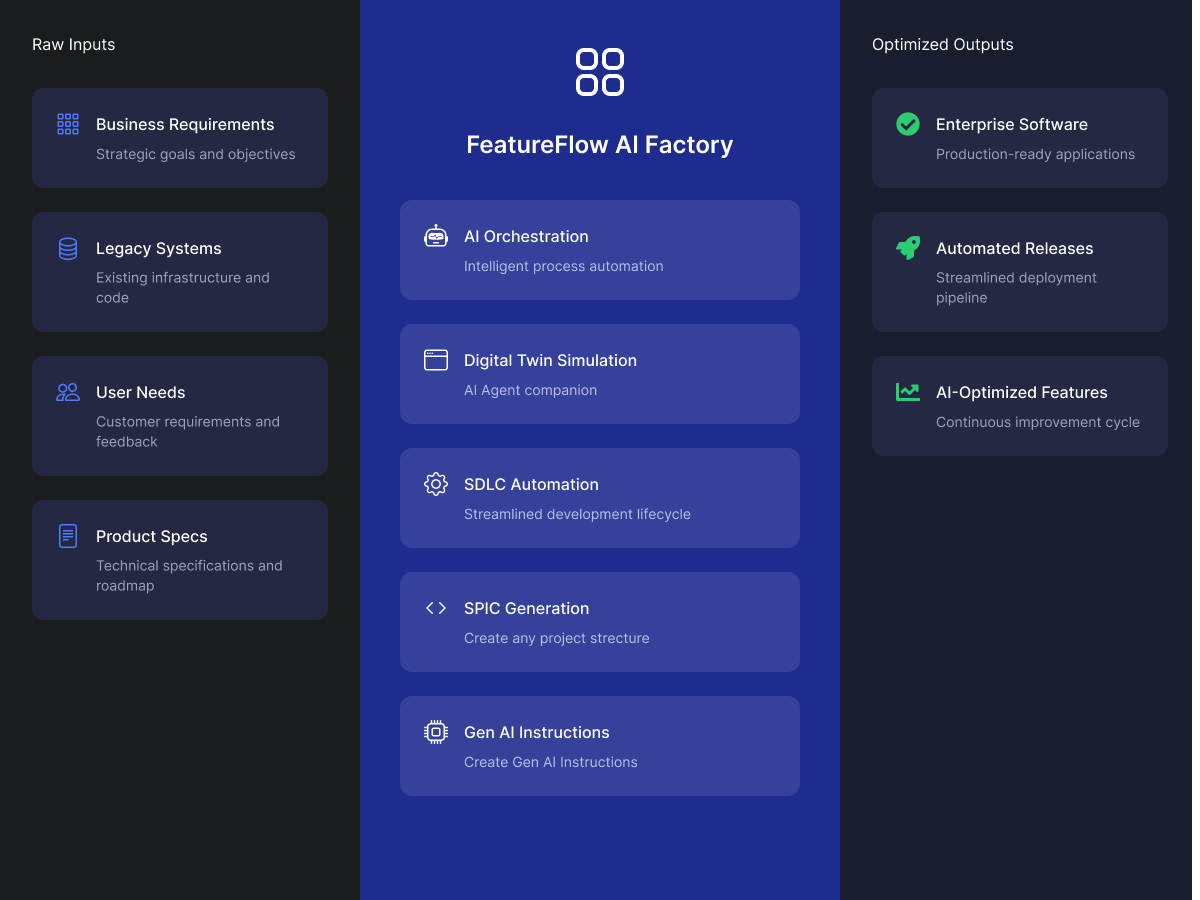
Task: Click the FeatureFlow AI Factory title
Action: point(600,145)
